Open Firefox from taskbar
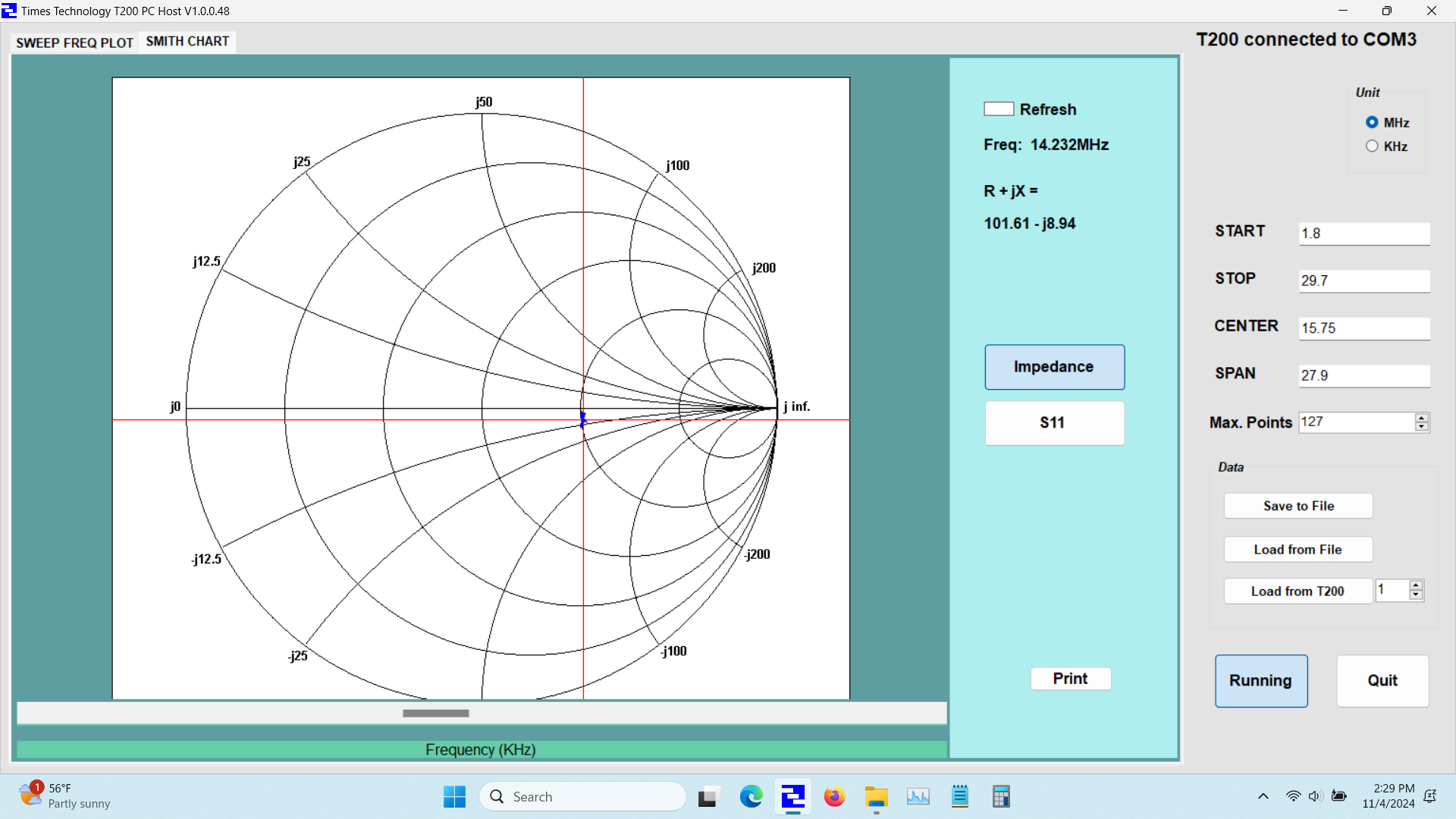The width and height of the screenshot is (1456, 819). (834, 797)
